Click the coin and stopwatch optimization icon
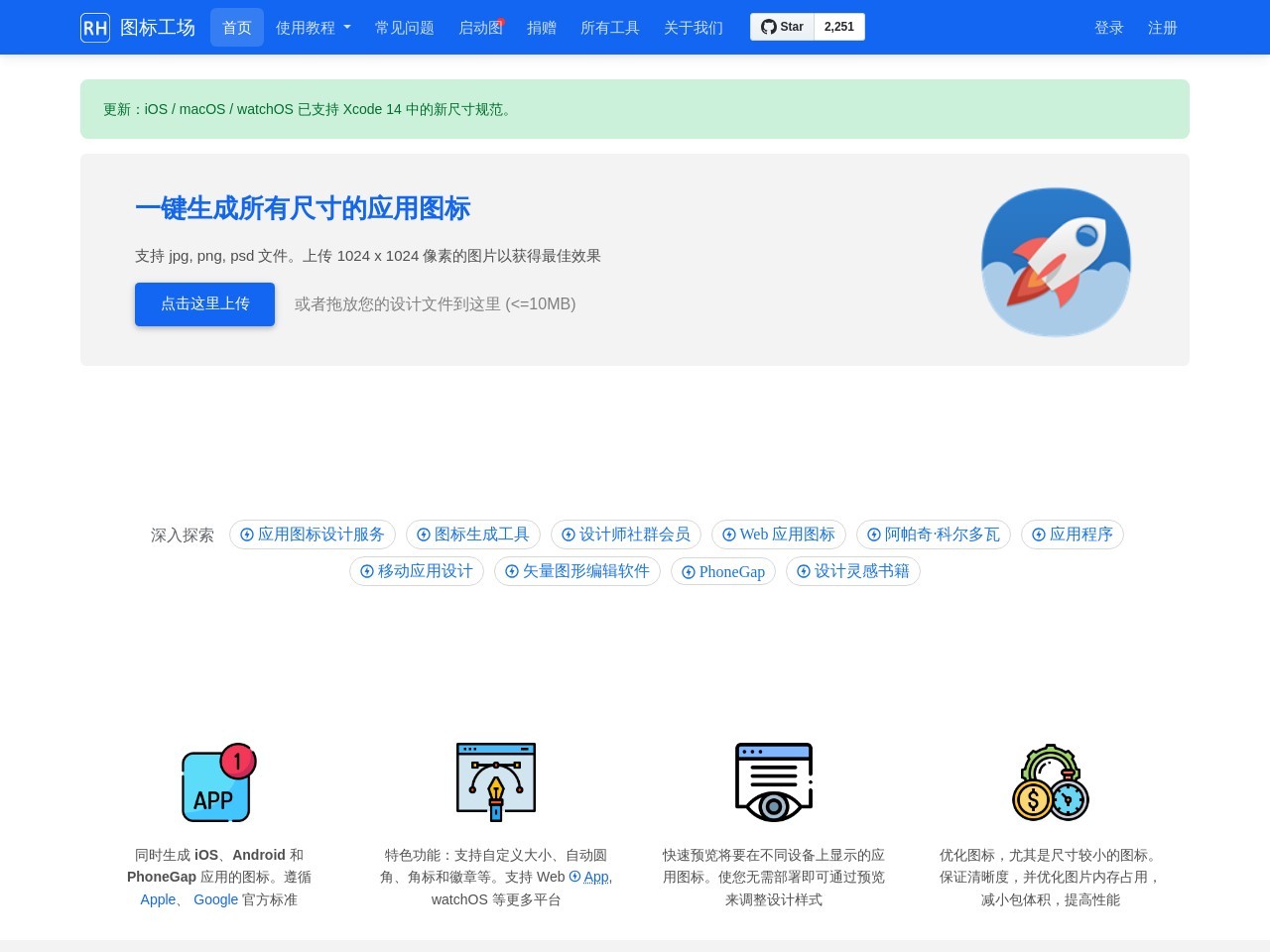The image size is (1270, 952). (x=1051, y=782)
